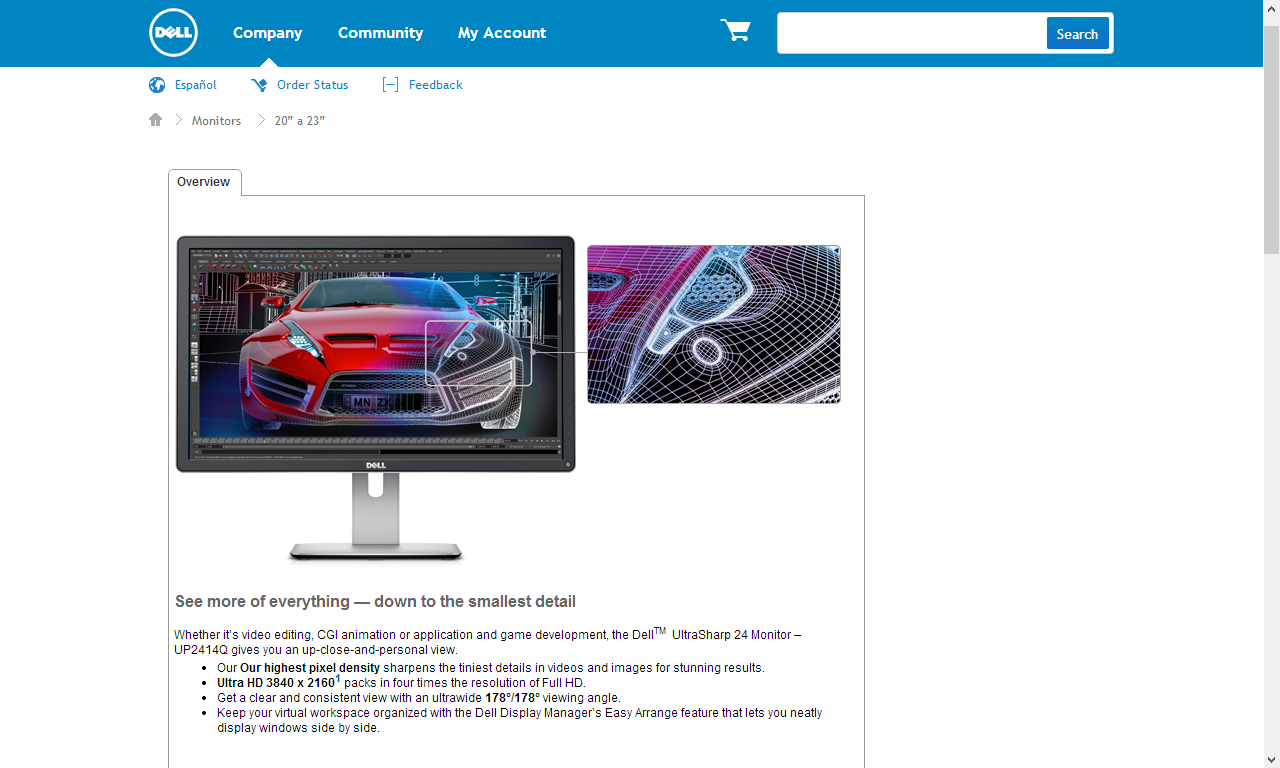The height and width of the screenshot is (768, 1280).
Task: Open the shopping cart
Action: tap(736, 31)
